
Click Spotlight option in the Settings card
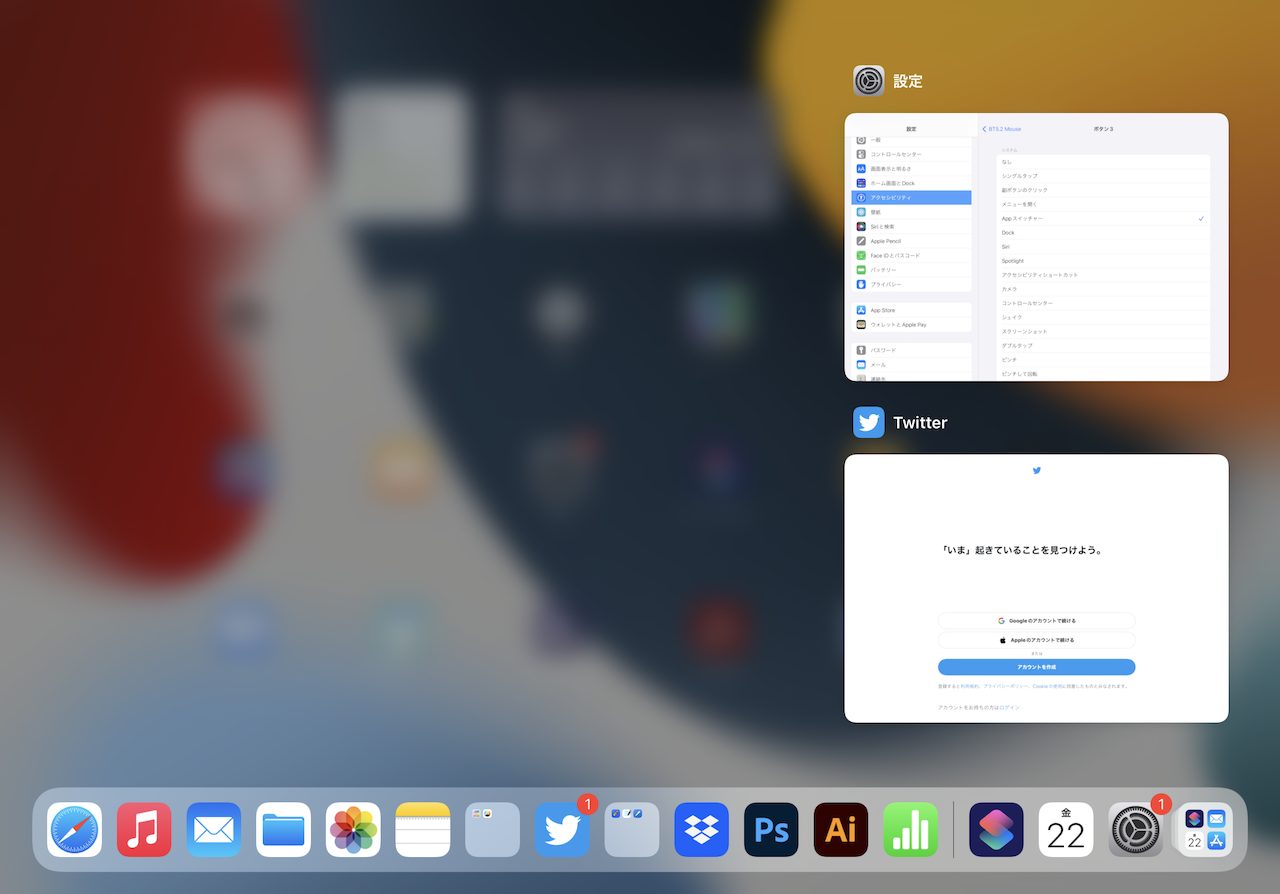[1103, 261]
